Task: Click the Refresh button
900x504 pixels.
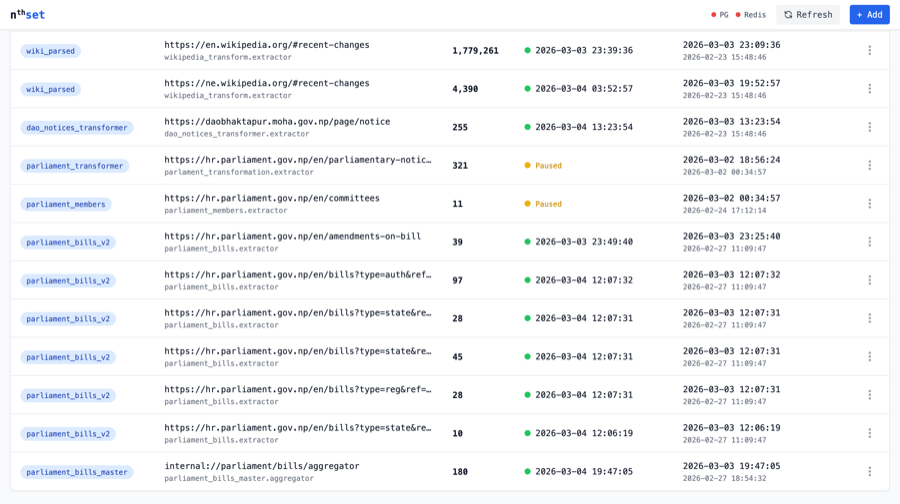Action: coord(808,14)
